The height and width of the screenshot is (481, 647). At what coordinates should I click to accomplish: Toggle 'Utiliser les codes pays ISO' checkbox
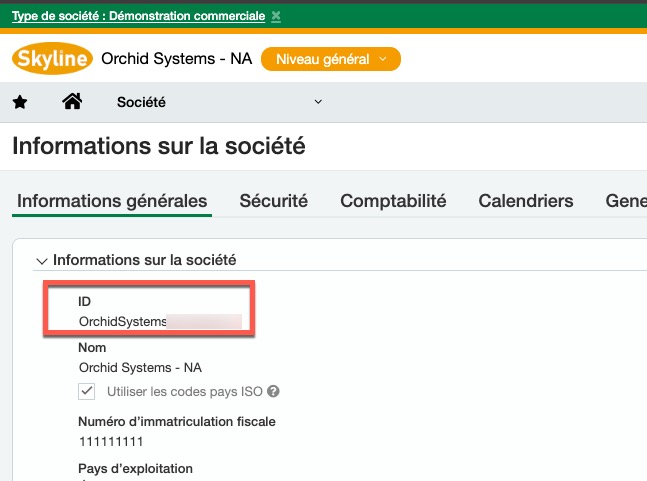click(x=87, y=391)
